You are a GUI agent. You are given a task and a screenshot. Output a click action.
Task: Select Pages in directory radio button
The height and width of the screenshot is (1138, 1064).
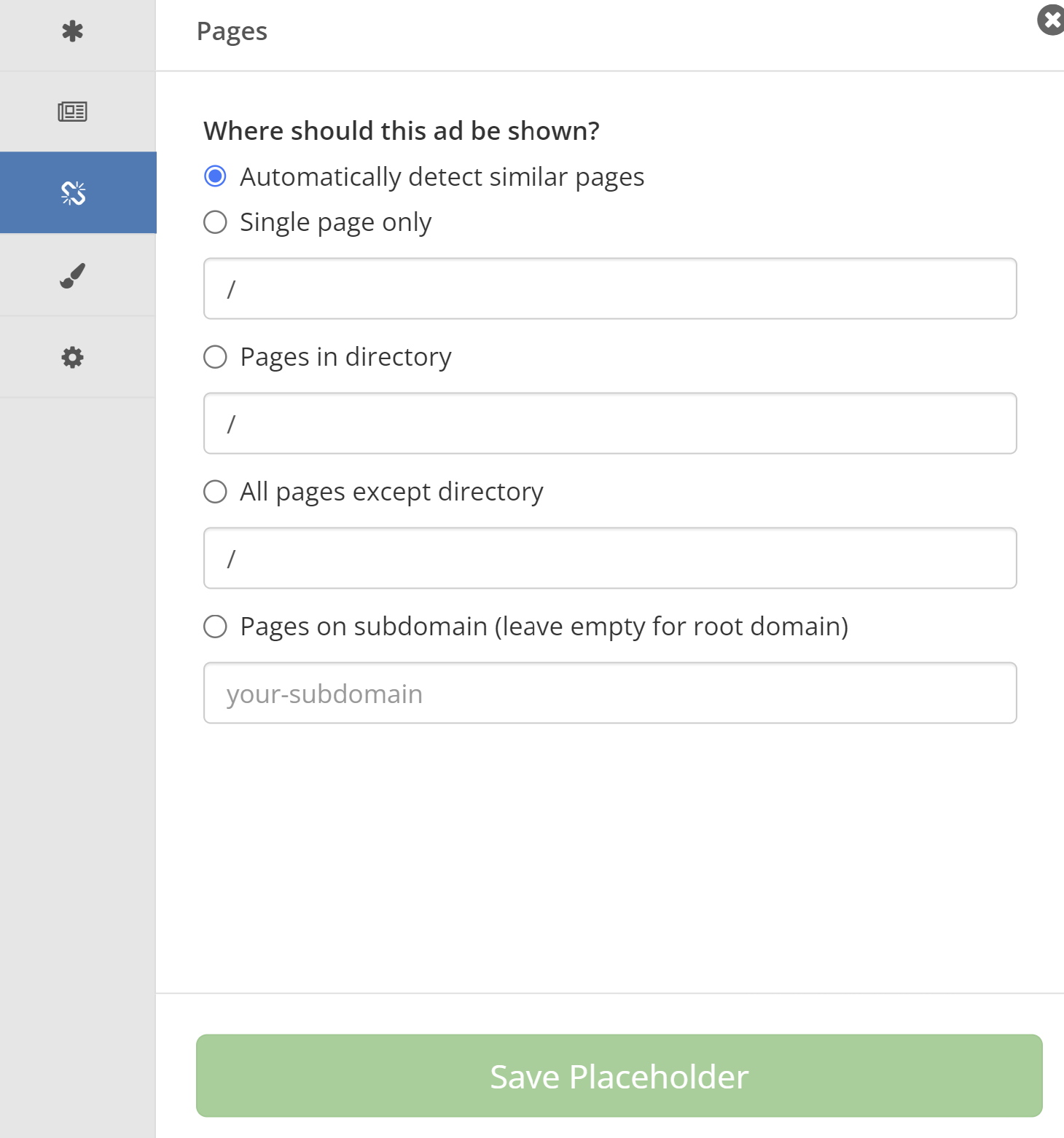pyautogui.click(x=215, y=357)
